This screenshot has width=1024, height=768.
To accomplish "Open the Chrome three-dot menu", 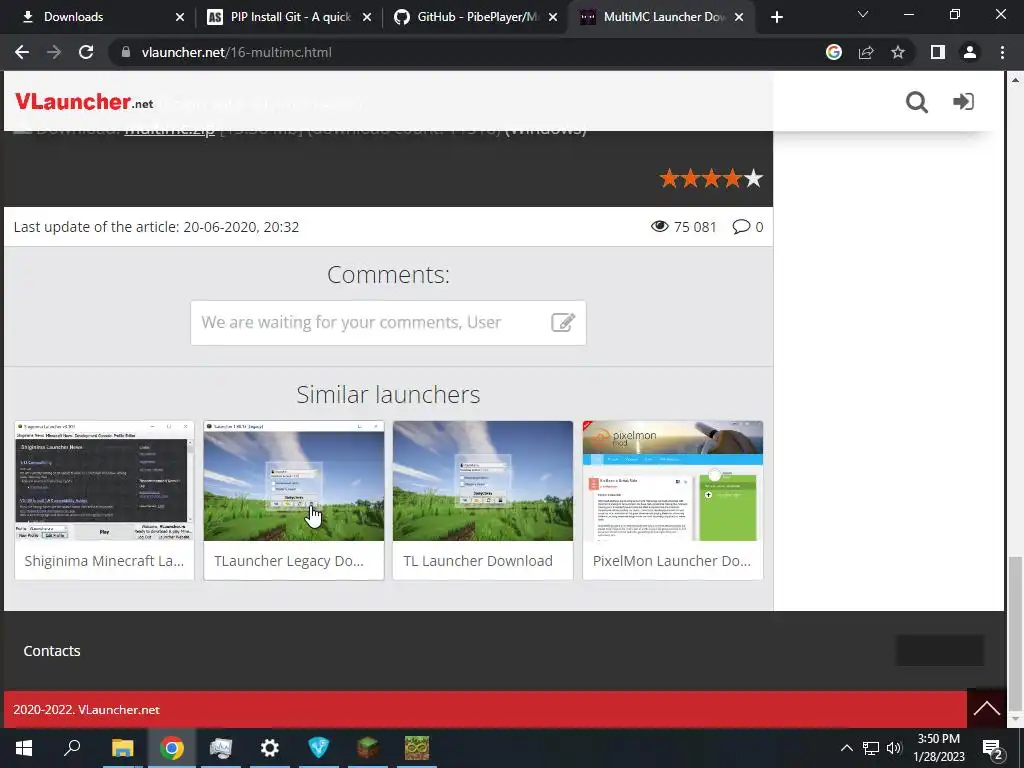I will (x=1002, y=52).
